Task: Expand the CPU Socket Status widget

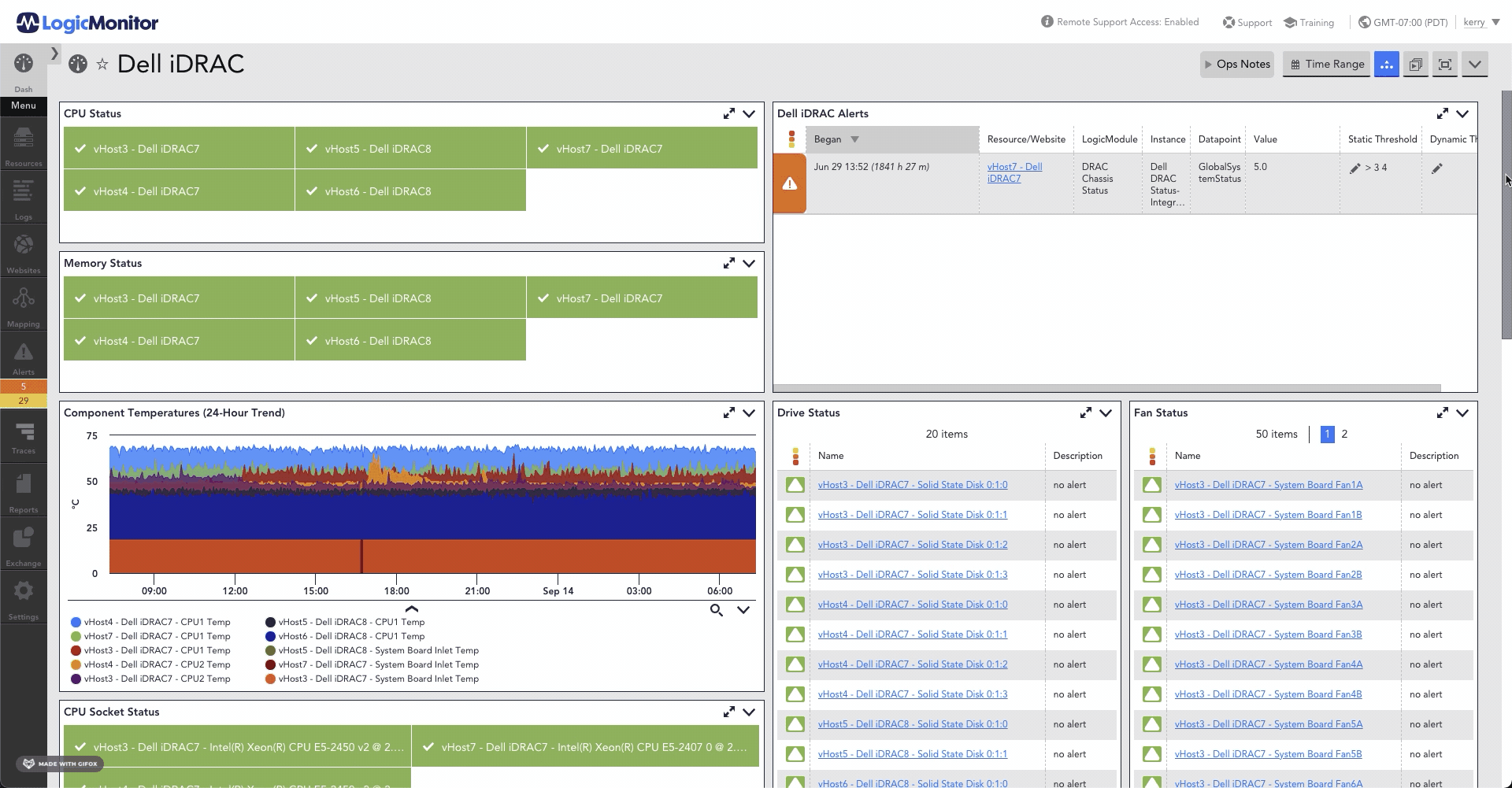Action: pos(729,712)
